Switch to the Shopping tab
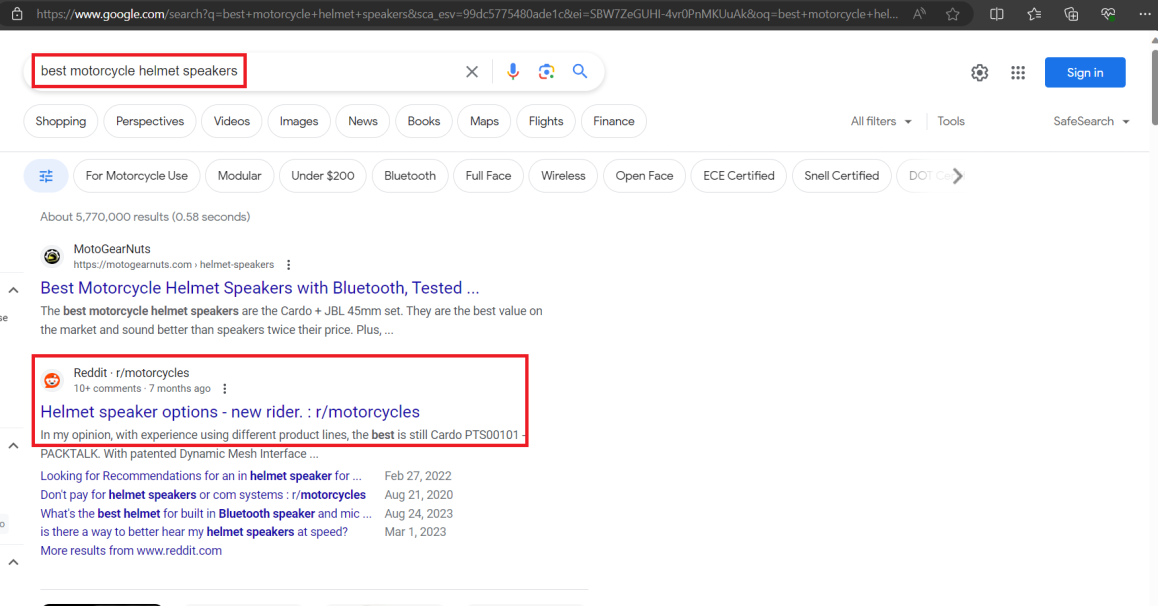The image size is (1158, 606). click(x=61, y=121)
